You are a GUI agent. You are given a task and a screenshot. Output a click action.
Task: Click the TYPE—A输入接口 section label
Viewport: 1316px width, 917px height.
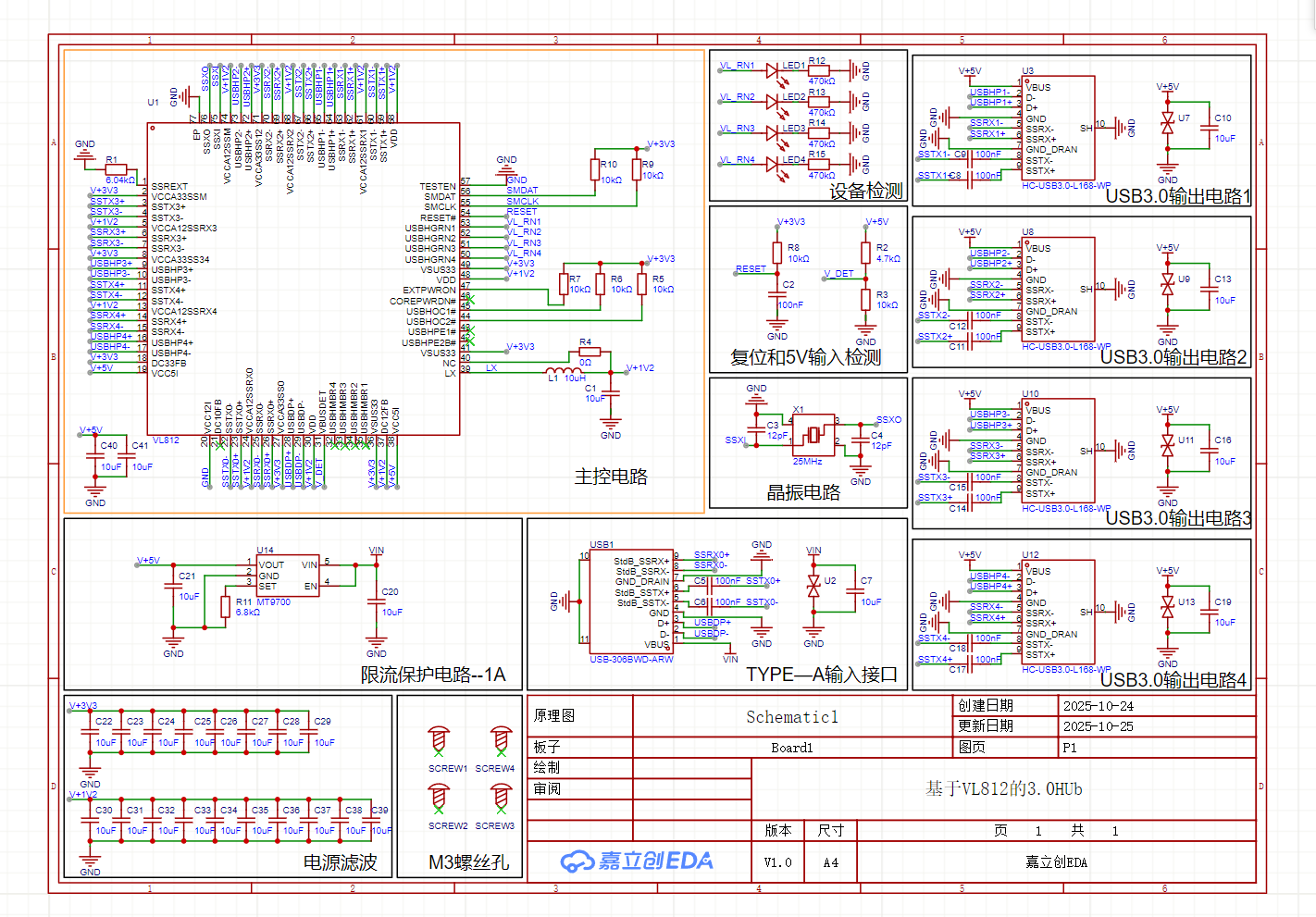tap(822, 675)
